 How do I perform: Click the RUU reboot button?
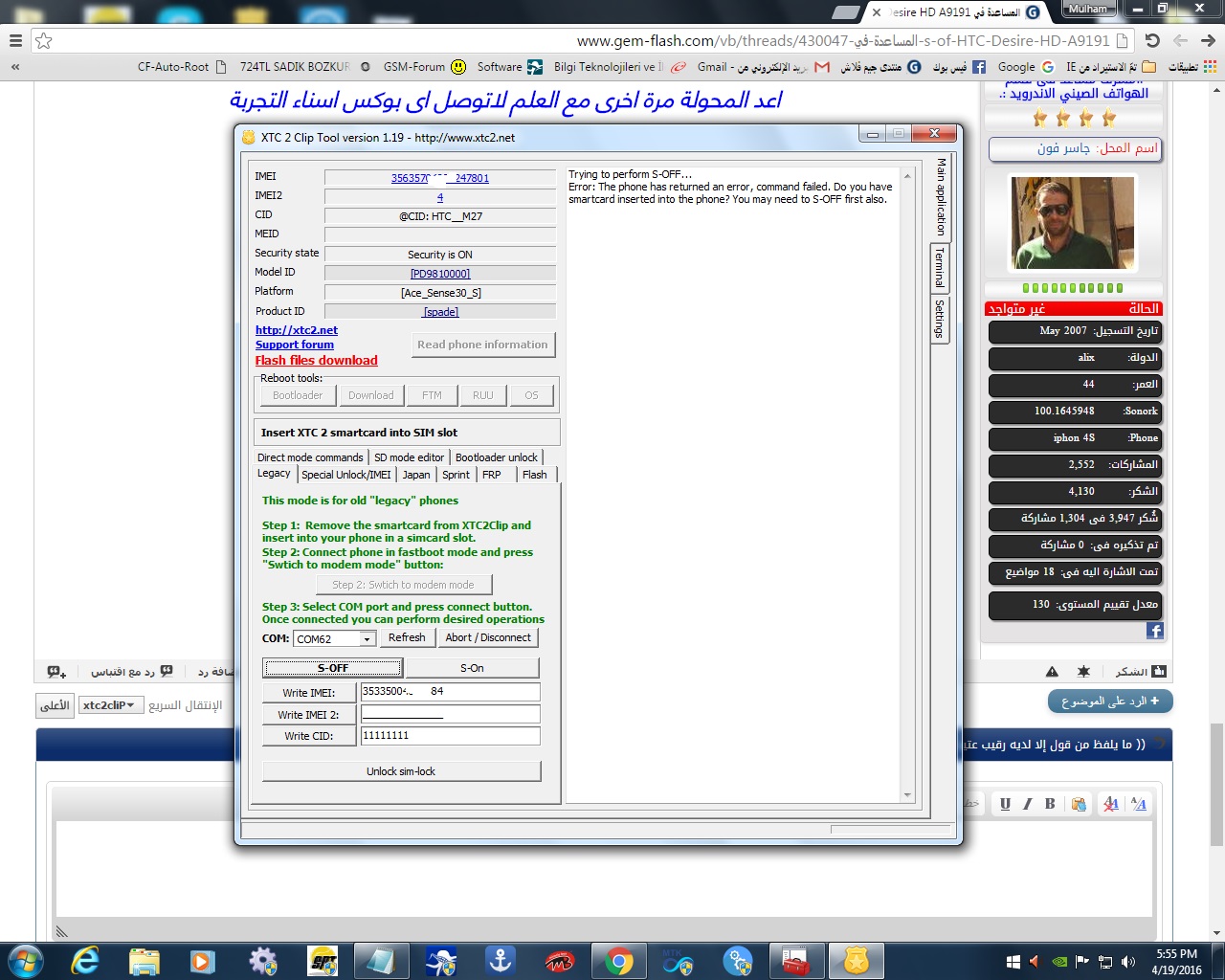[483, 395]
